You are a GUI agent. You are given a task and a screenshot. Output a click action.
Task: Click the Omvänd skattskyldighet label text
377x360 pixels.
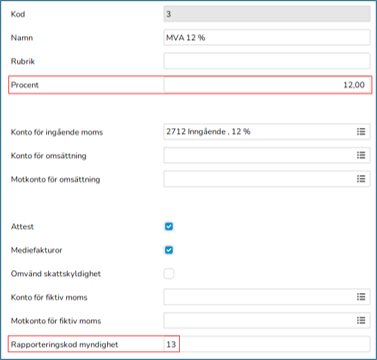tap(56, 274)
